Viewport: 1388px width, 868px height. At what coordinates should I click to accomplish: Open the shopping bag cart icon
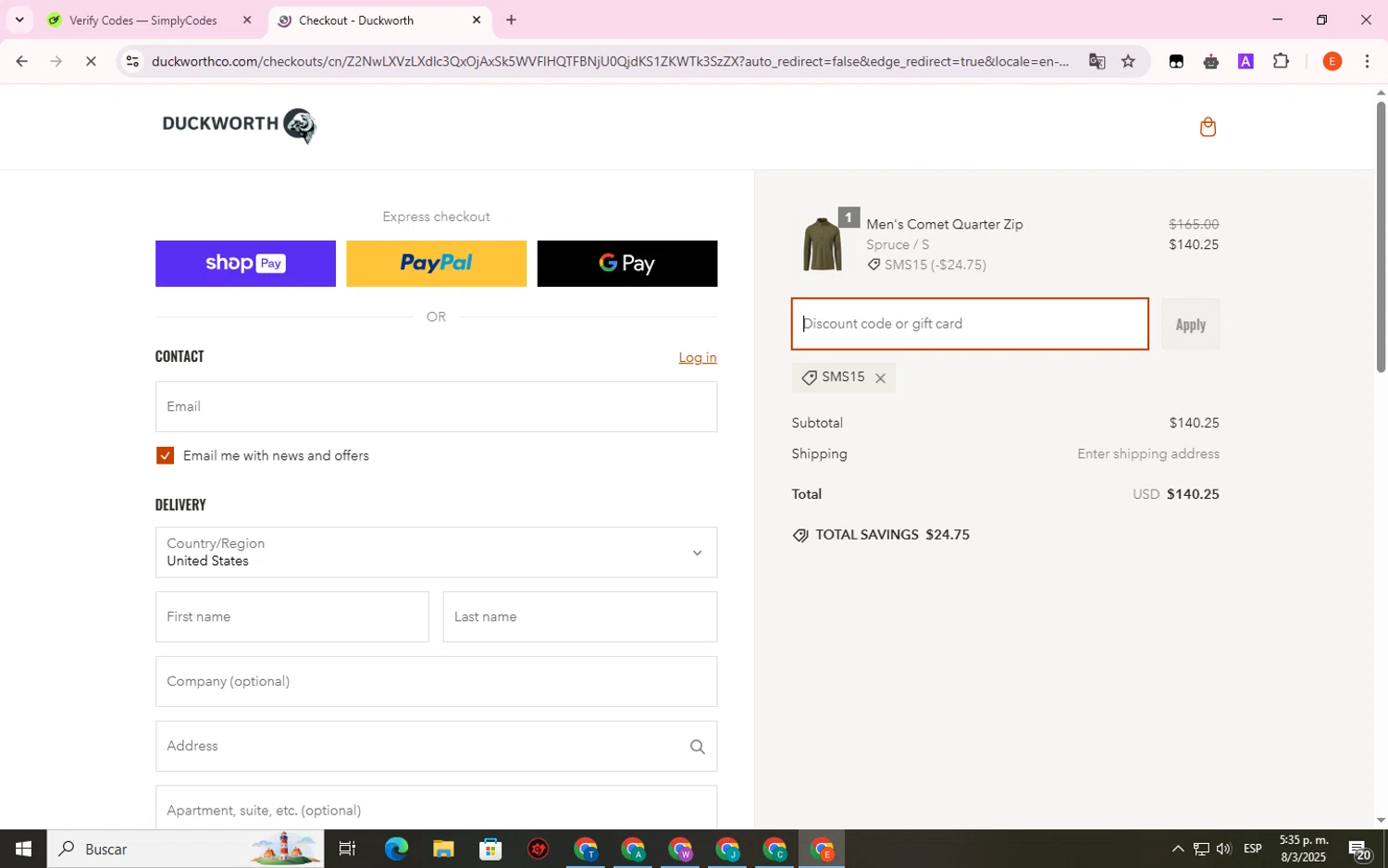coord(1207,127)
